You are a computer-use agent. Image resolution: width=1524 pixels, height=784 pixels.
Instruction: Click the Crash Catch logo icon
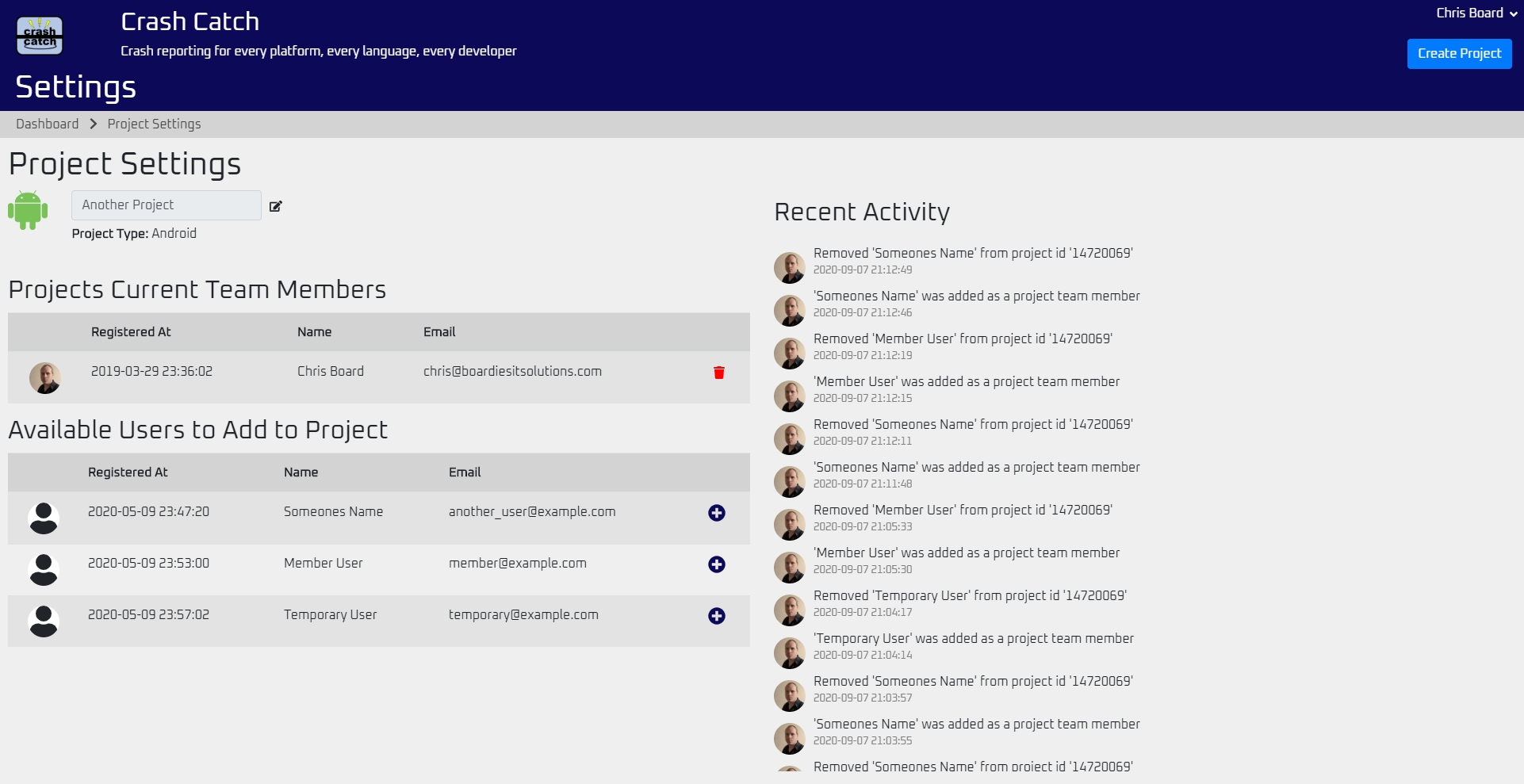40,36
